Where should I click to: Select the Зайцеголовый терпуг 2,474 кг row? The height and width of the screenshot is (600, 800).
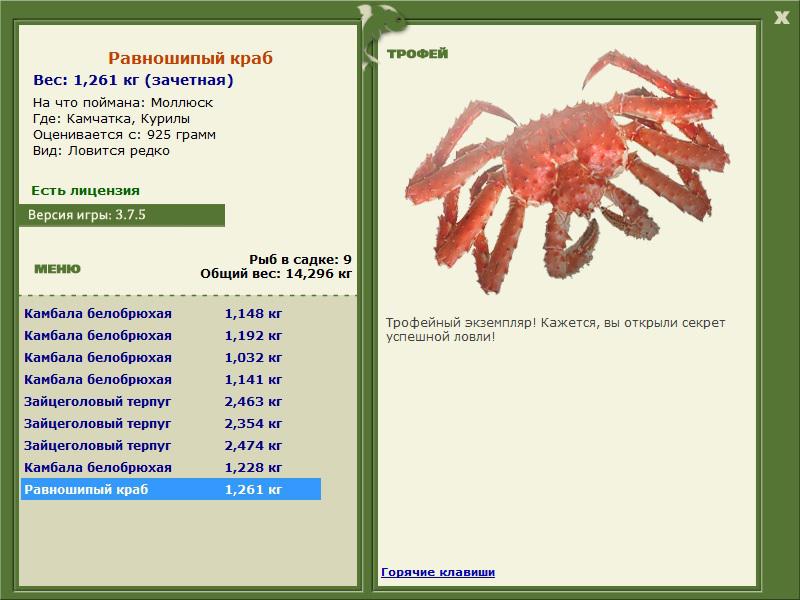pos(170,445)
